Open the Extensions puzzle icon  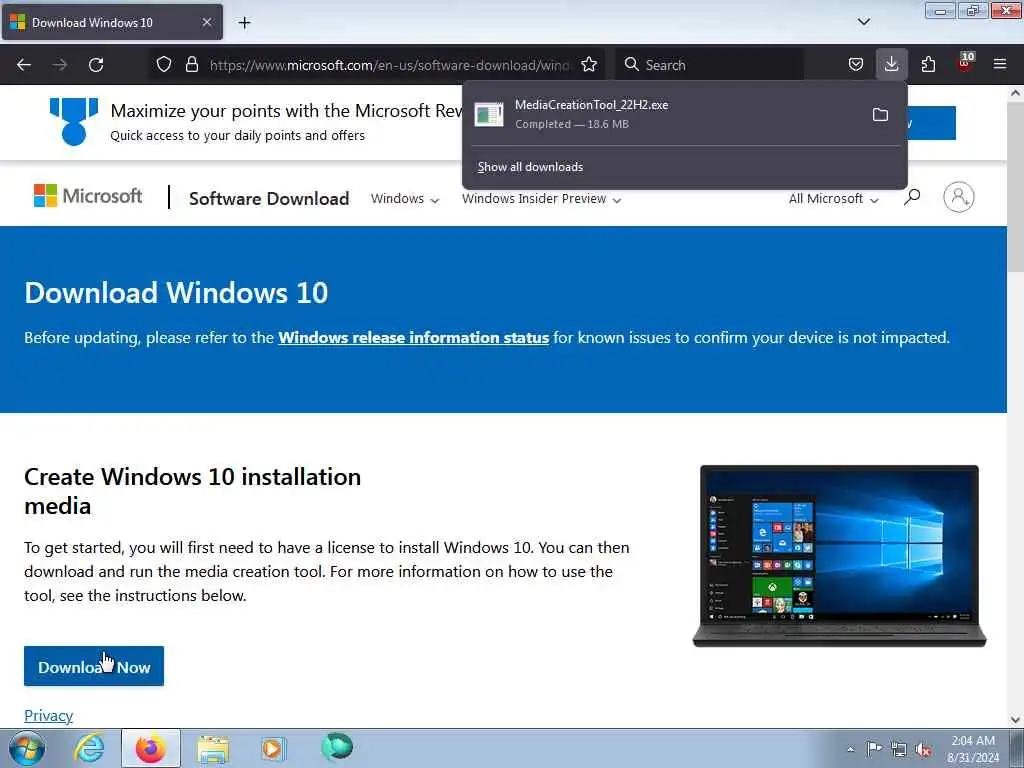point(928,65)
